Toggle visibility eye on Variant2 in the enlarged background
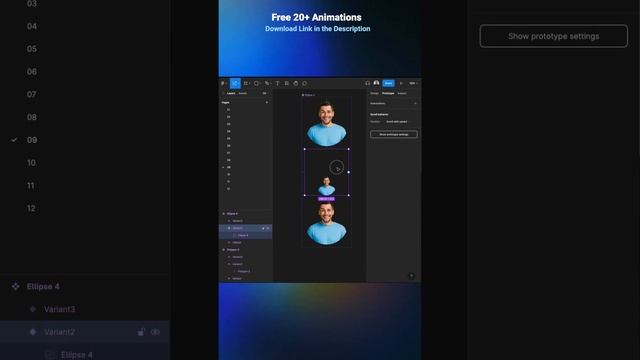640x360 pixels. [x=155, y=332]
